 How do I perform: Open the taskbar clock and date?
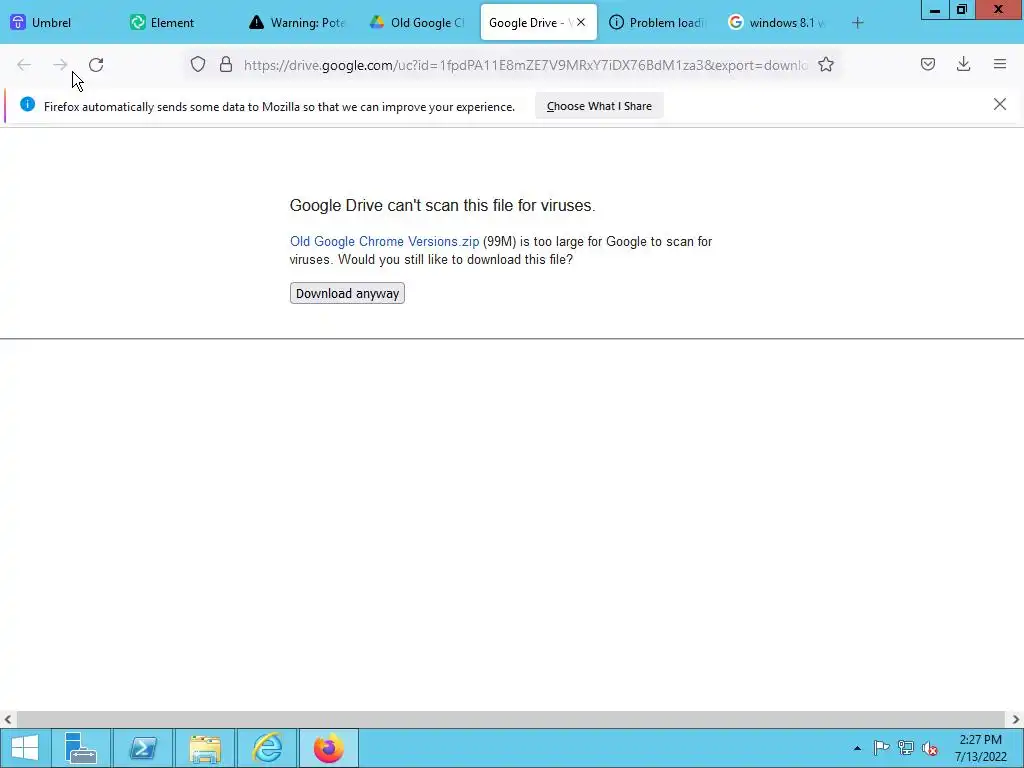pyautogui.click(x=980, y=748)
